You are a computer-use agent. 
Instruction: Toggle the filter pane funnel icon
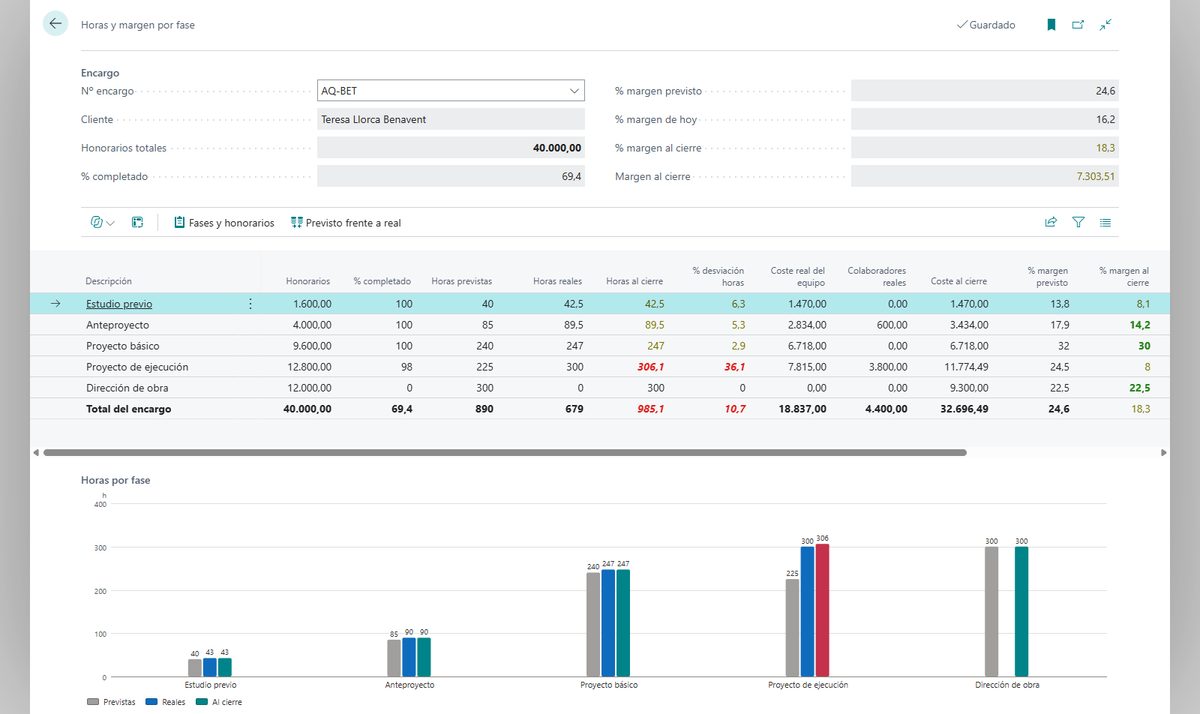tap(1078, 223)
